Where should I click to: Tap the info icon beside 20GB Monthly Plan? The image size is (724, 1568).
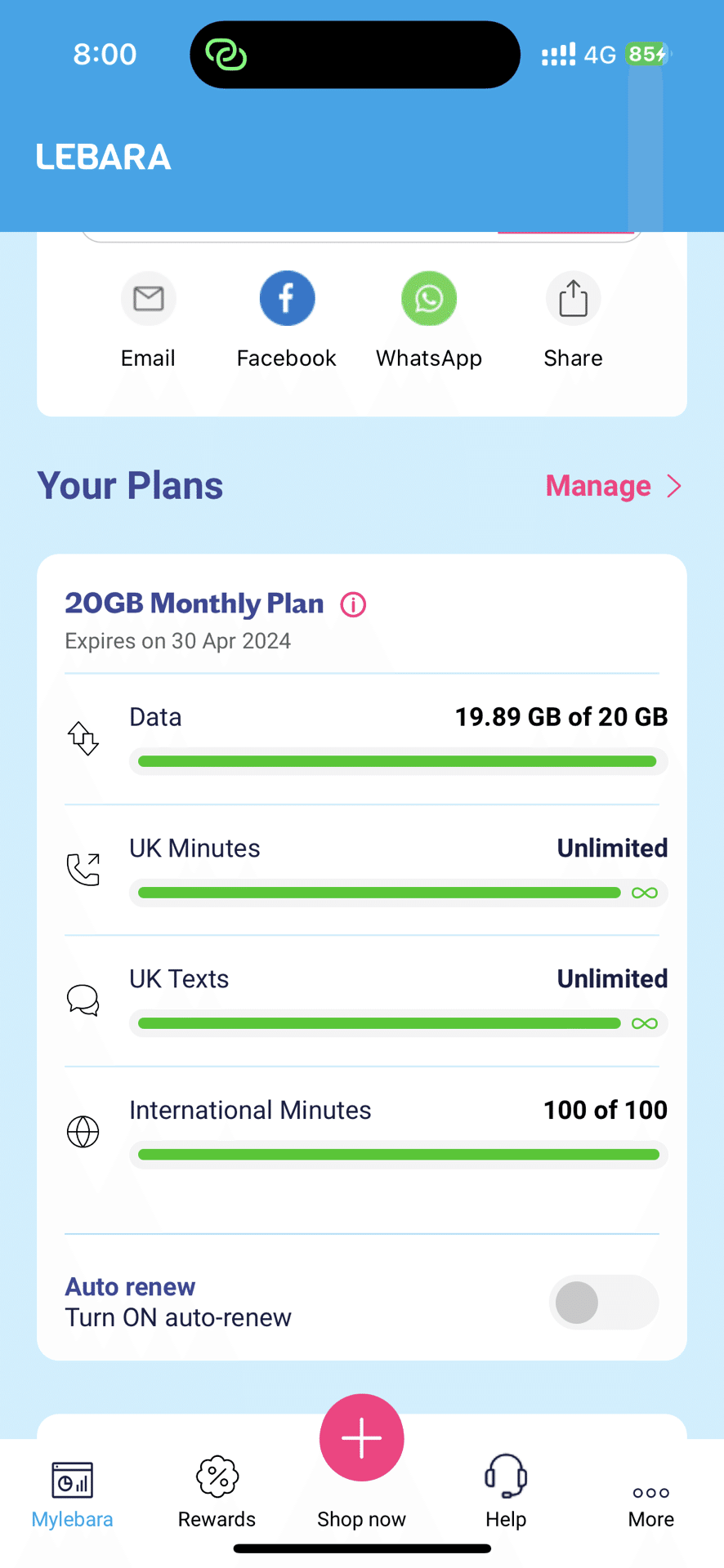353,605
